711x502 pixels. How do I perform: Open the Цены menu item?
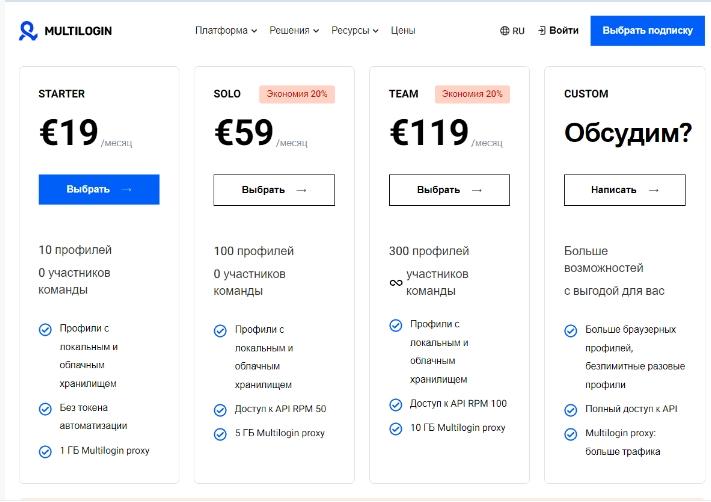(403, 30)
